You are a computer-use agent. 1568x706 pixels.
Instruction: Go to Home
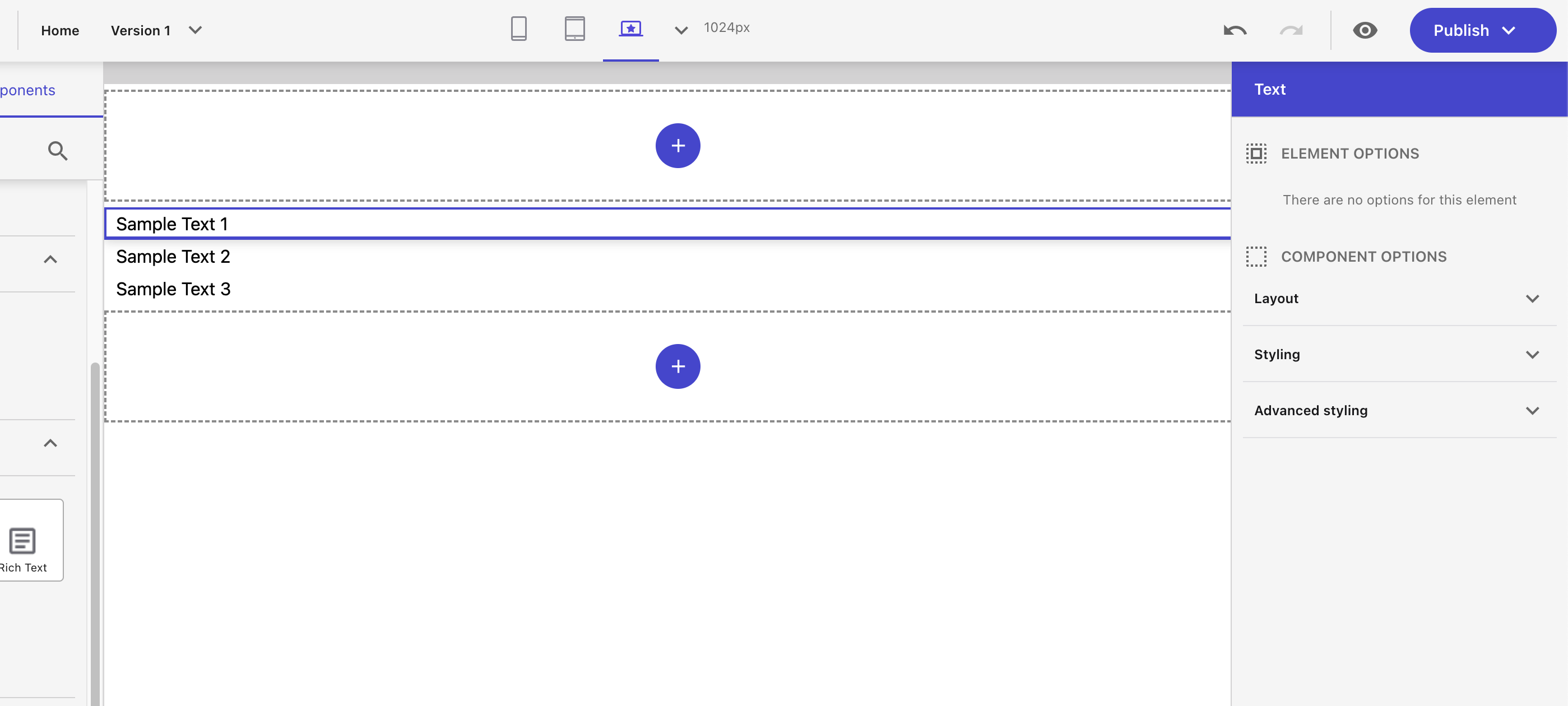point(59,30)
